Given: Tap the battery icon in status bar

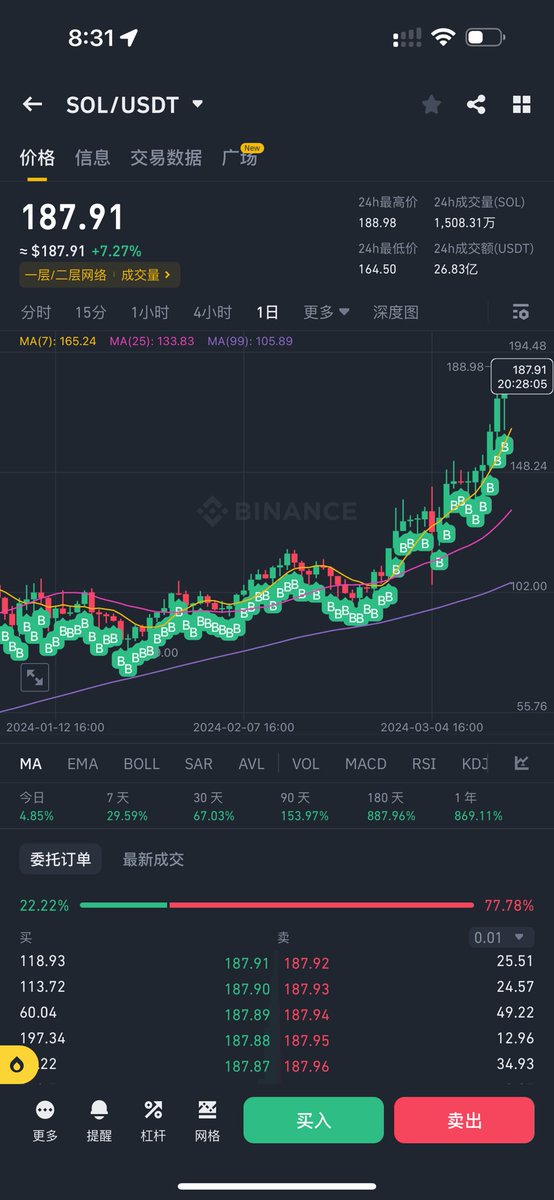Looking at the screenshot, I should 486,38.
